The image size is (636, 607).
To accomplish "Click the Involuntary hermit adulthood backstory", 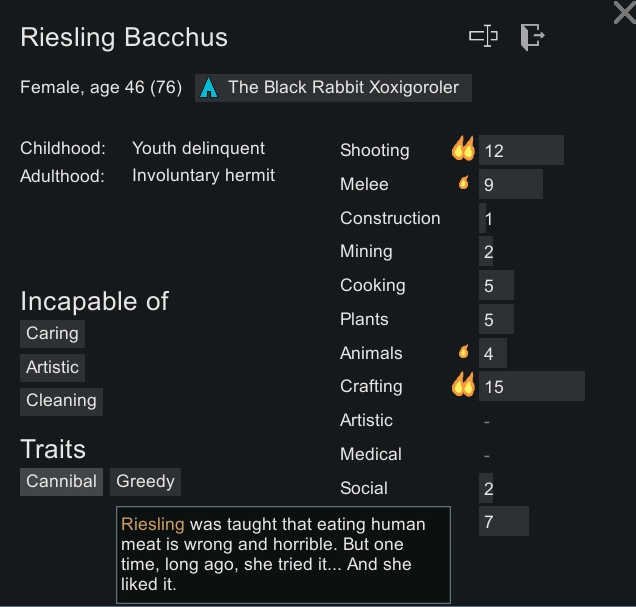I will pyautogui.click(x=203, y=176).
